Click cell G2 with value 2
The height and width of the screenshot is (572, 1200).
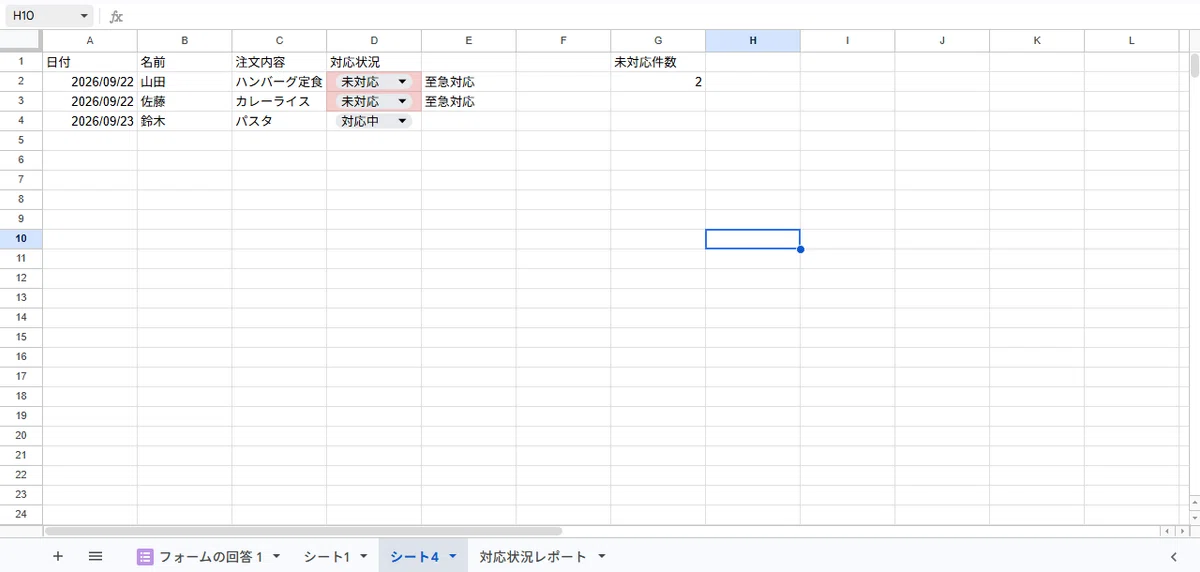658,82
